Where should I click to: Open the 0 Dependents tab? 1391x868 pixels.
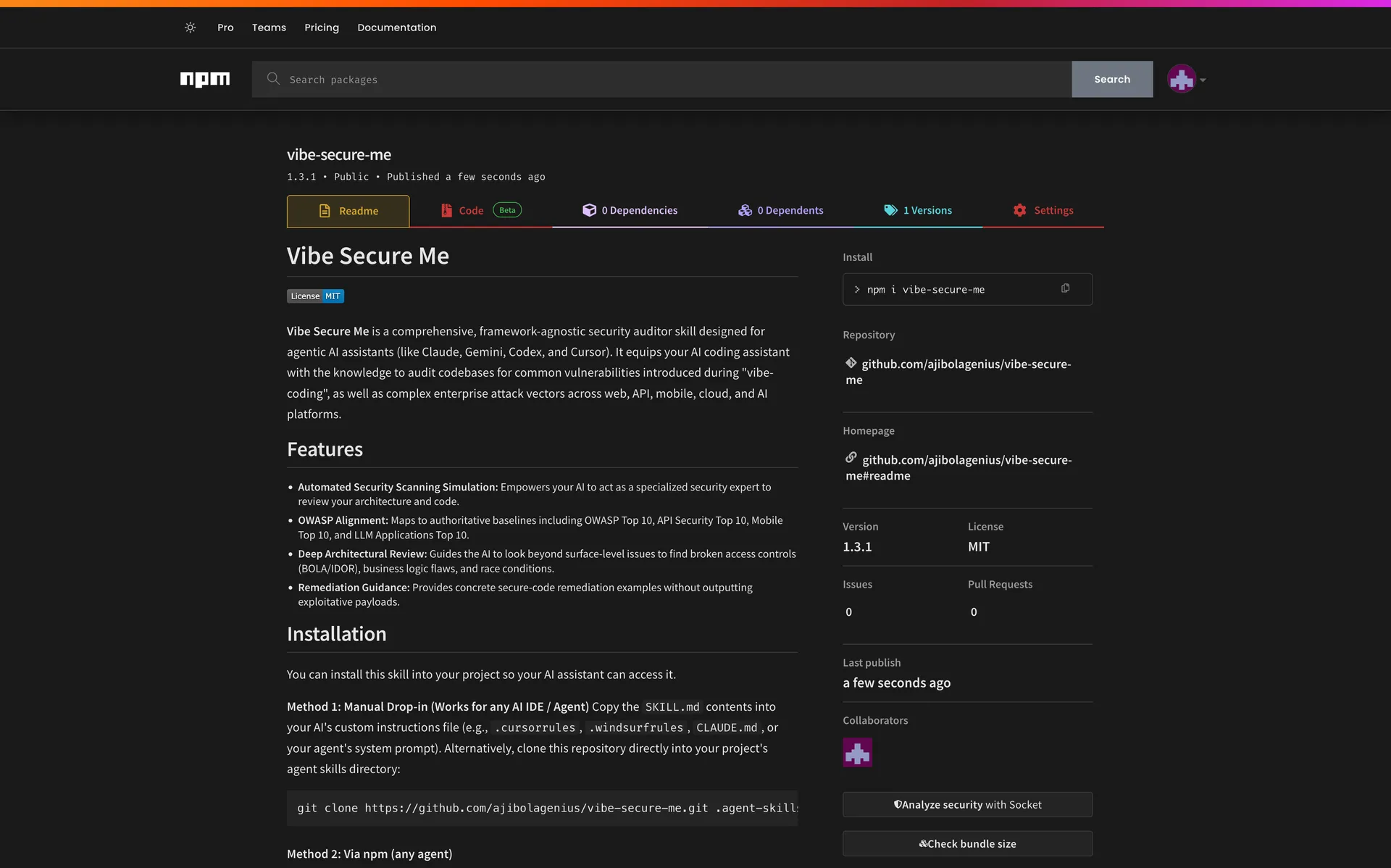pyautogui.click(x=780, y=210)
